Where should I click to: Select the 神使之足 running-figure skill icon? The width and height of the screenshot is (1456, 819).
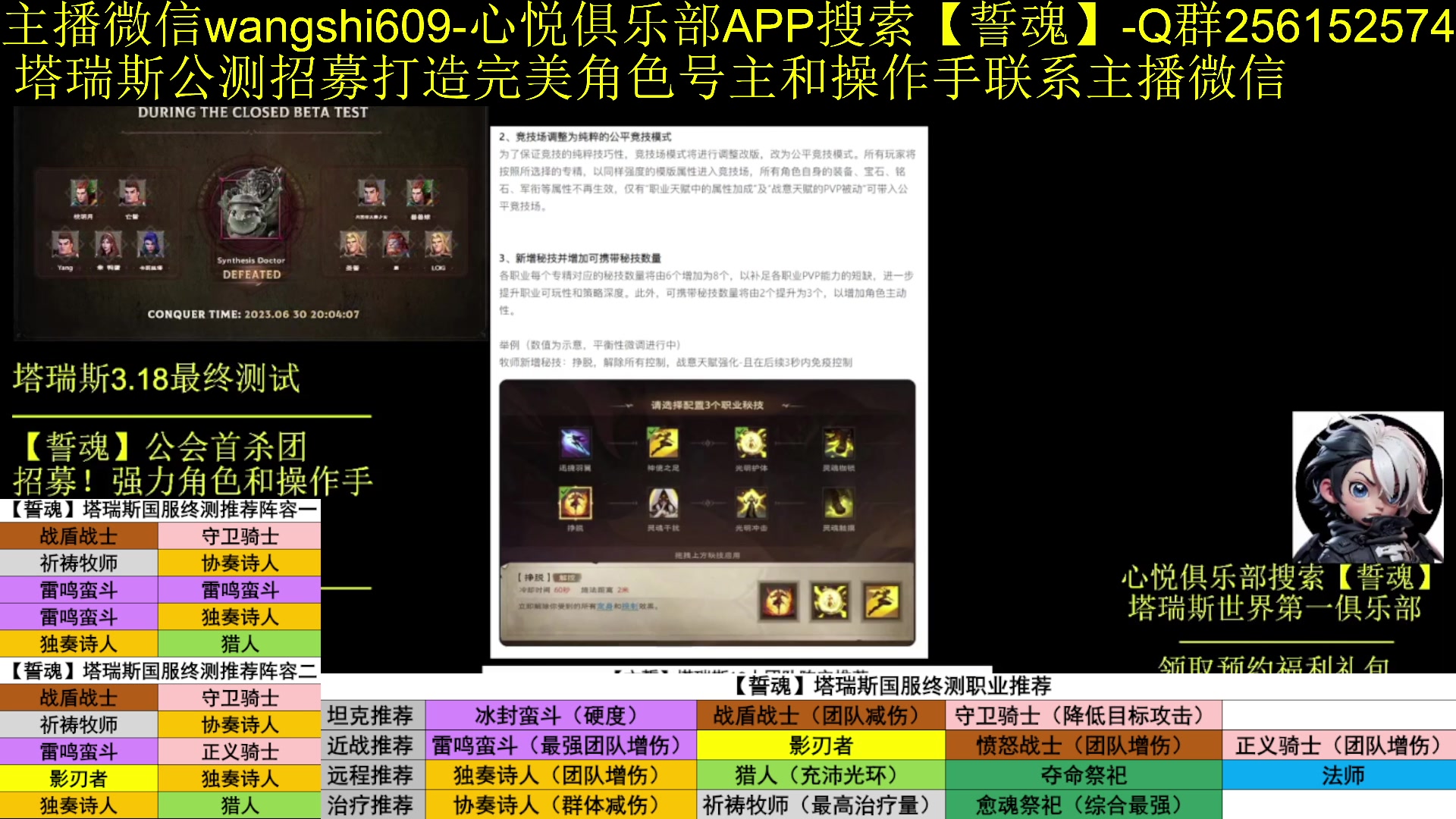click(x=663, y=443)
